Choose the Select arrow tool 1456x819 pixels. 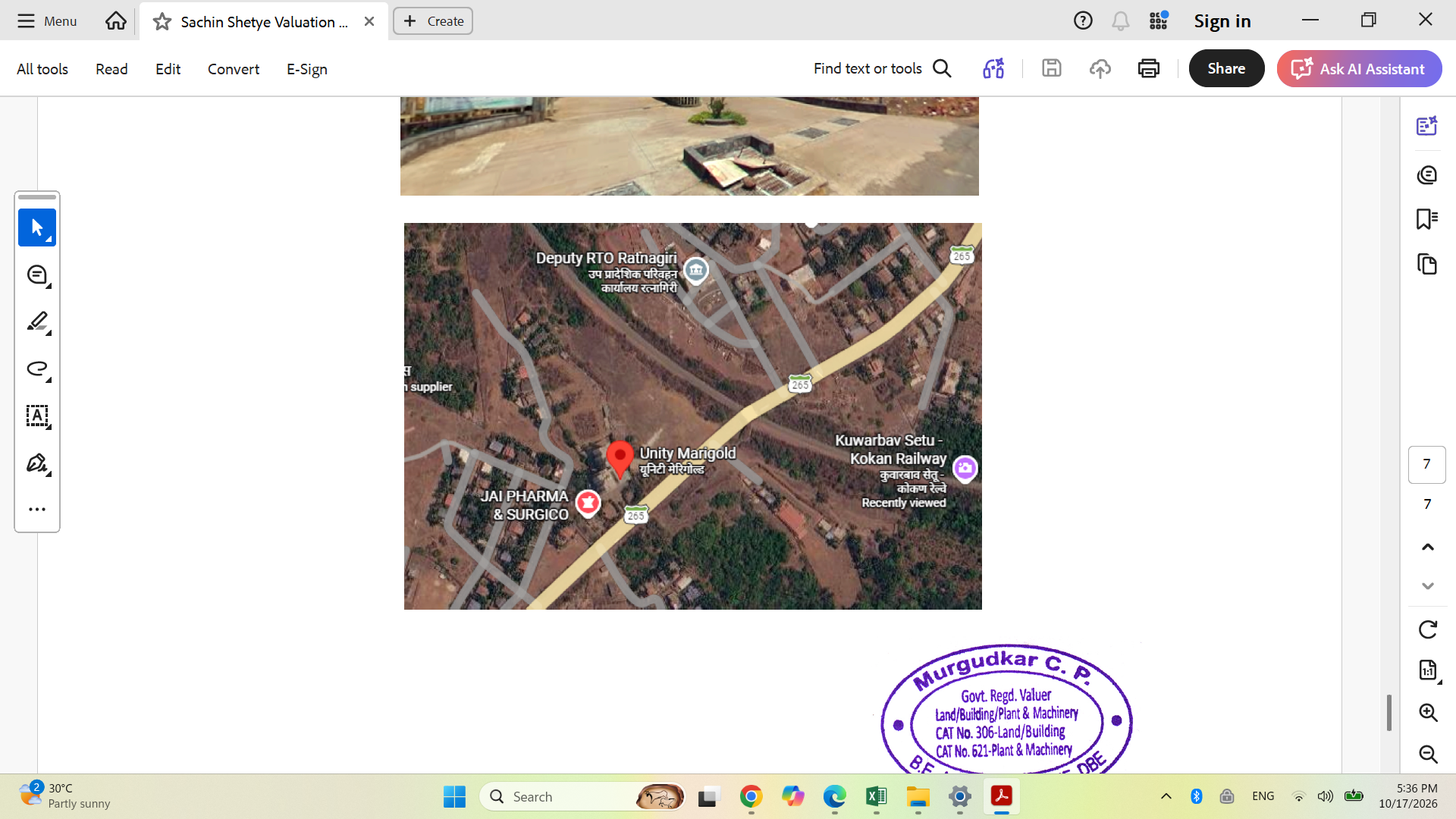[x=37, y=227]
